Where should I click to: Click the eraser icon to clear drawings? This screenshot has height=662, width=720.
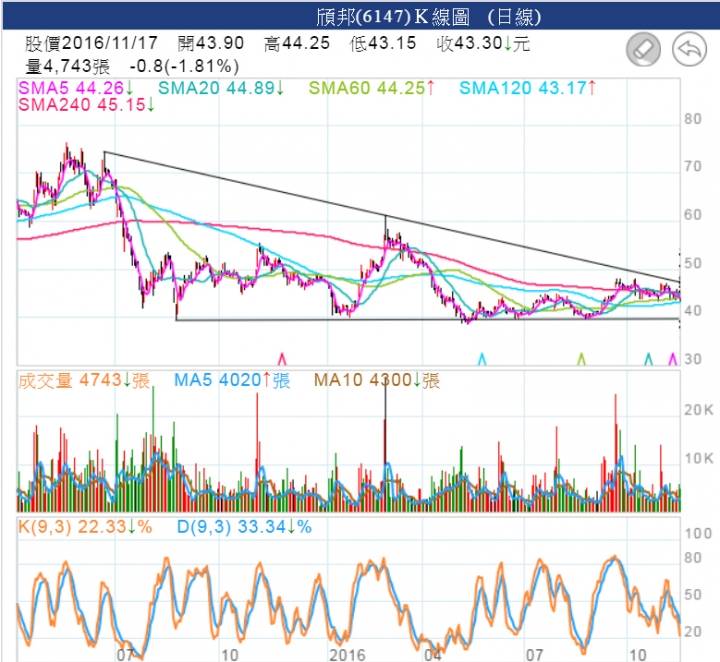point(643,49)
